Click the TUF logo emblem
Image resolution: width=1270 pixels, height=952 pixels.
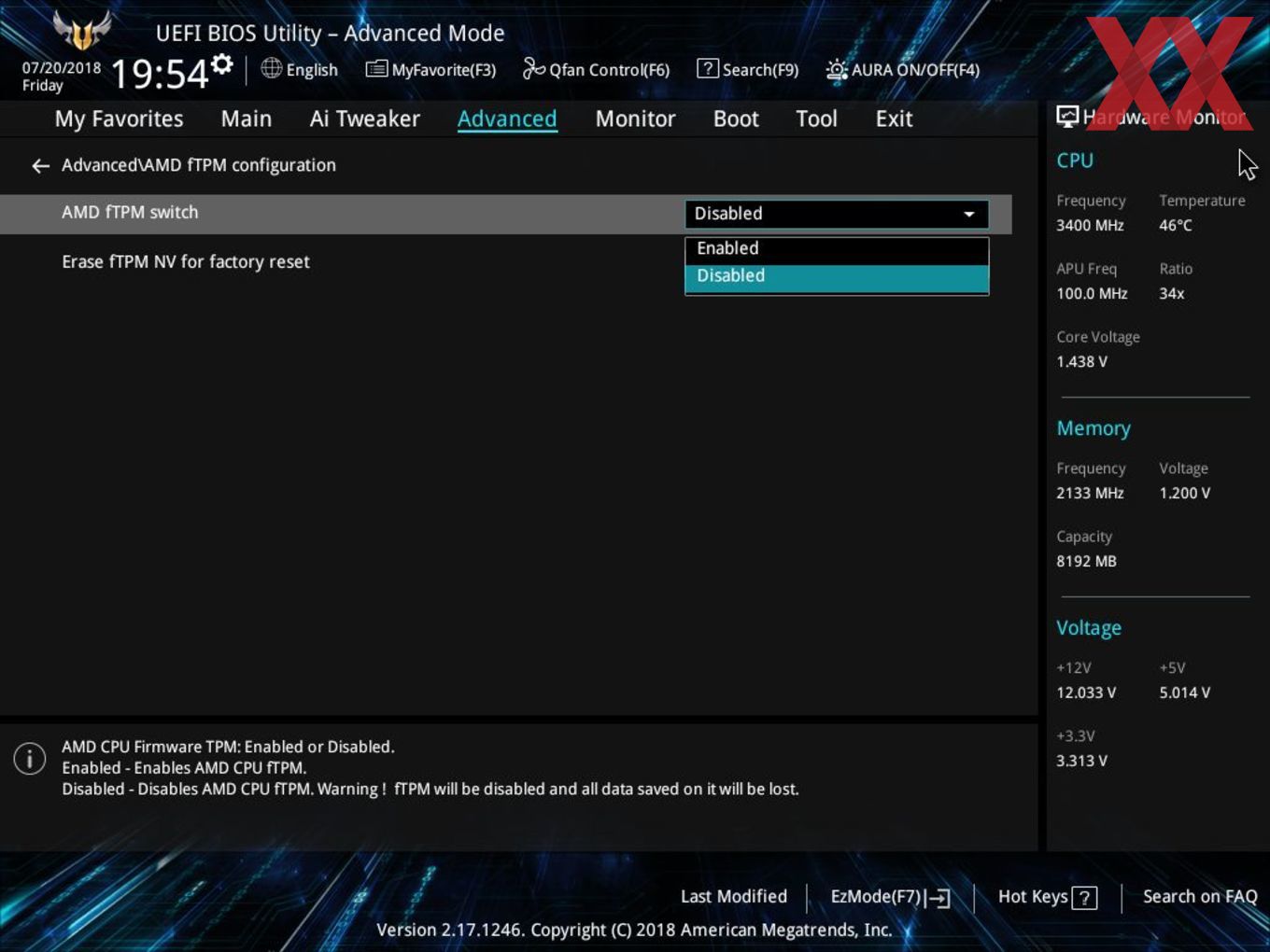pos(82,31)
